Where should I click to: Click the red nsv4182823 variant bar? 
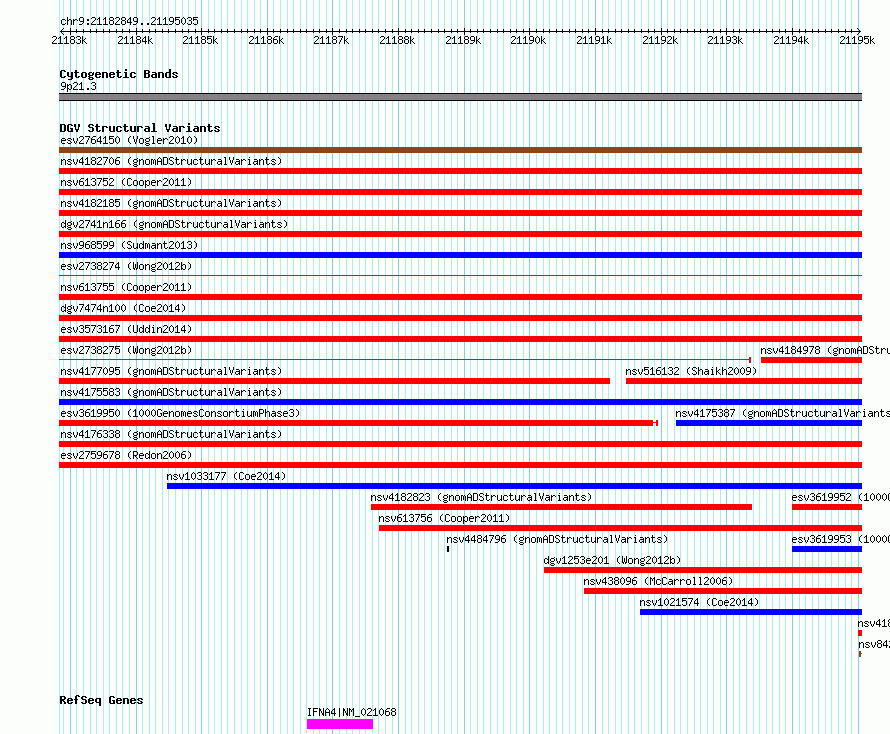561,507
